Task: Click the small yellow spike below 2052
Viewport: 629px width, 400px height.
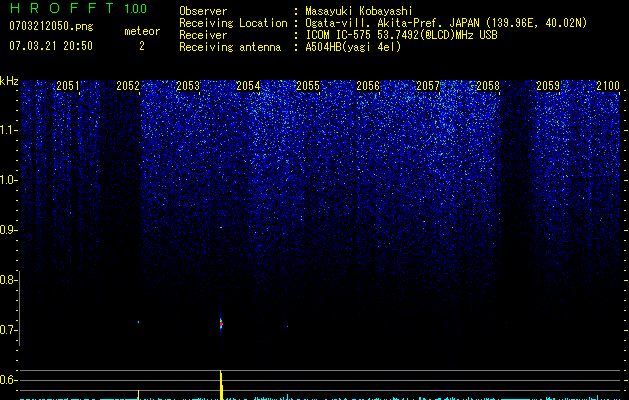Action: pyautogui.click(x=138, y=395)
